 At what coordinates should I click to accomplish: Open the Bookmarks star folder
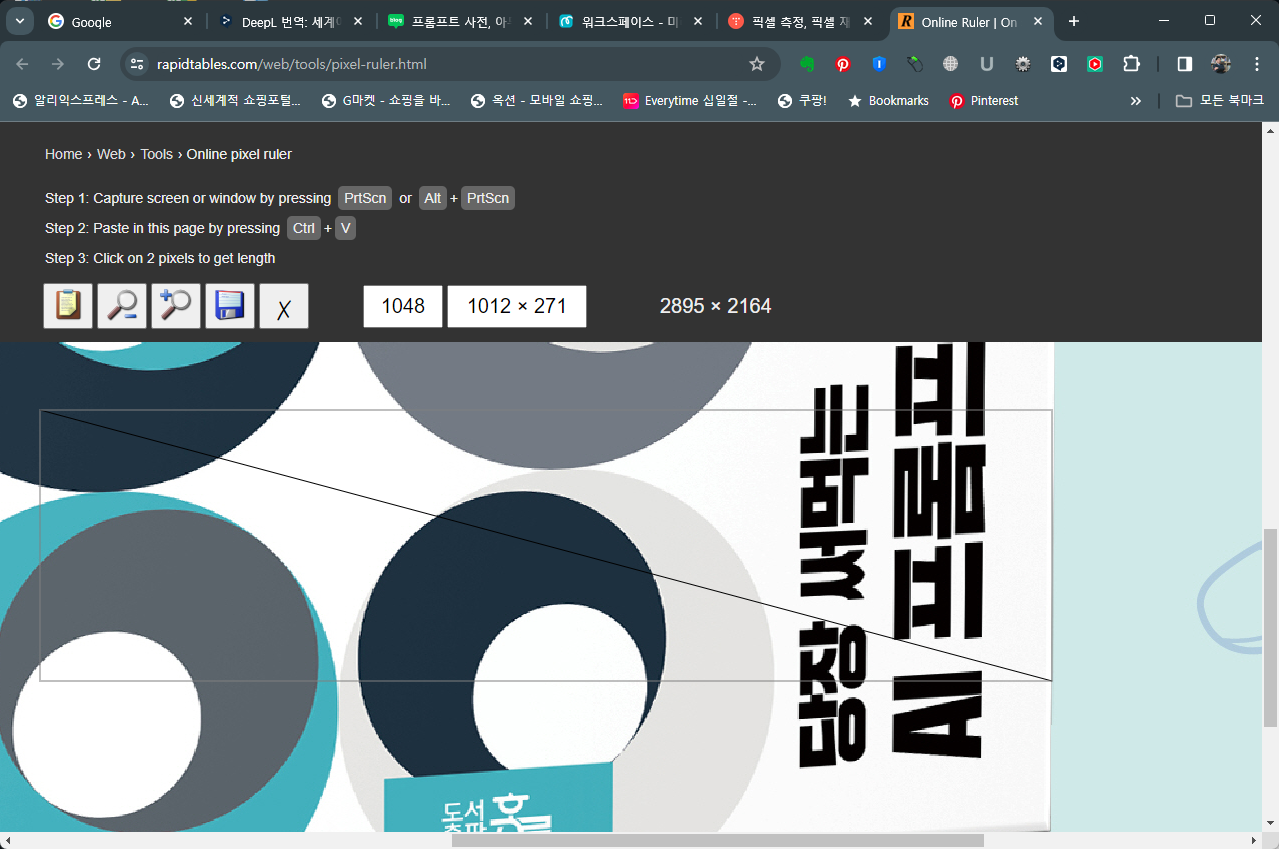[x=888, y=101]
